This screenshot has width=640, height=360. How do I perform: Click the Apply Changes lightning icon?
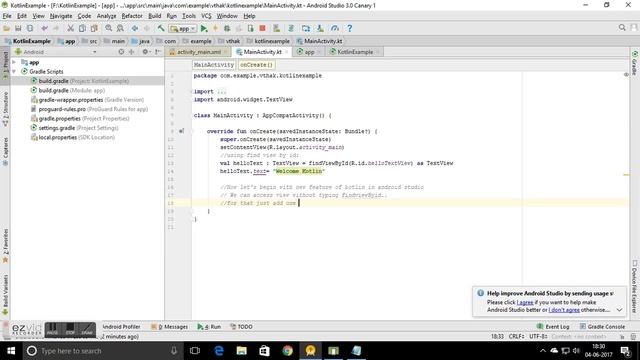point(216,28)
